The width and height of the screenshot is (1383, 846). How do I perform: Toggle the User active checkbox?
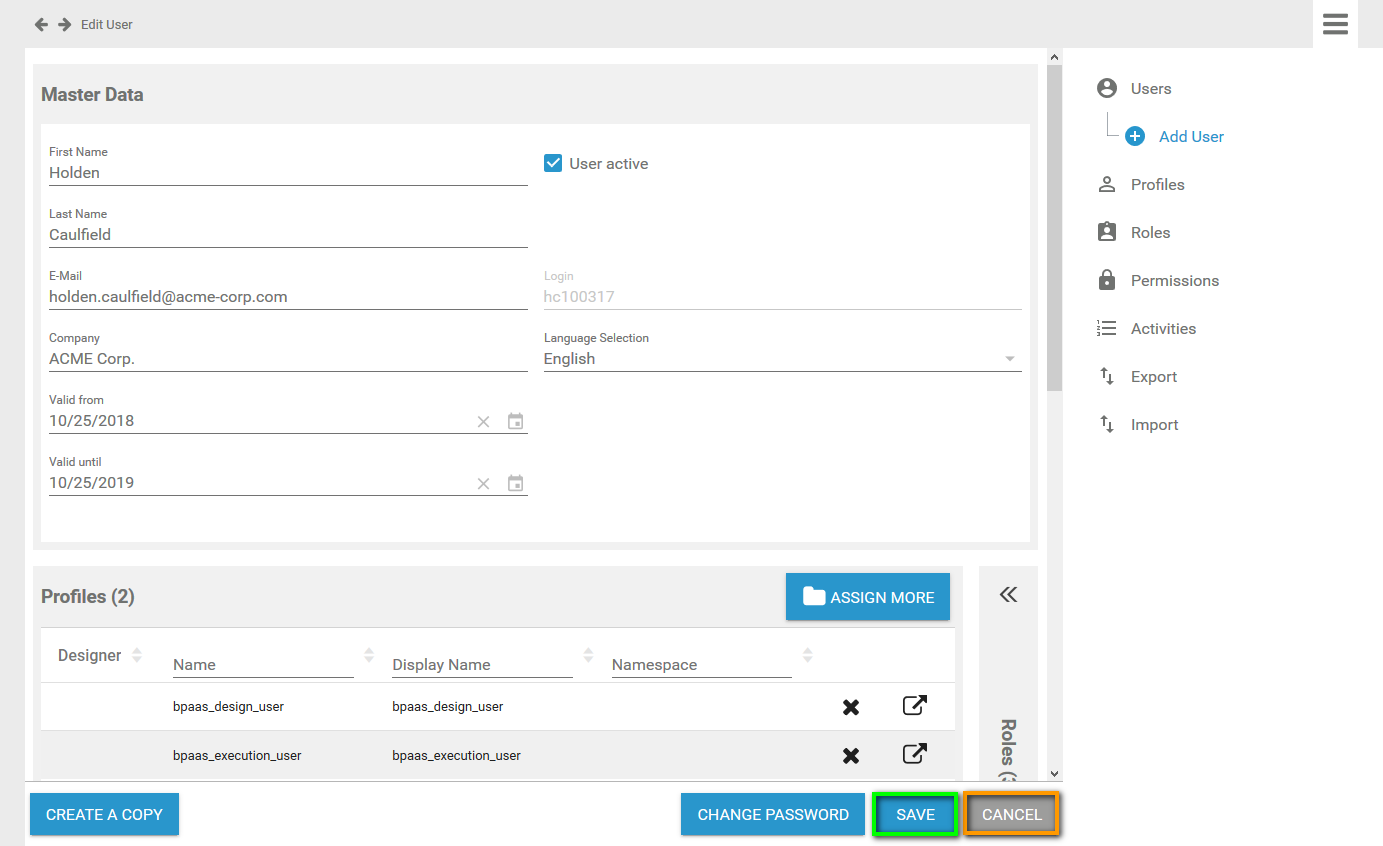[x=553, y=163]
